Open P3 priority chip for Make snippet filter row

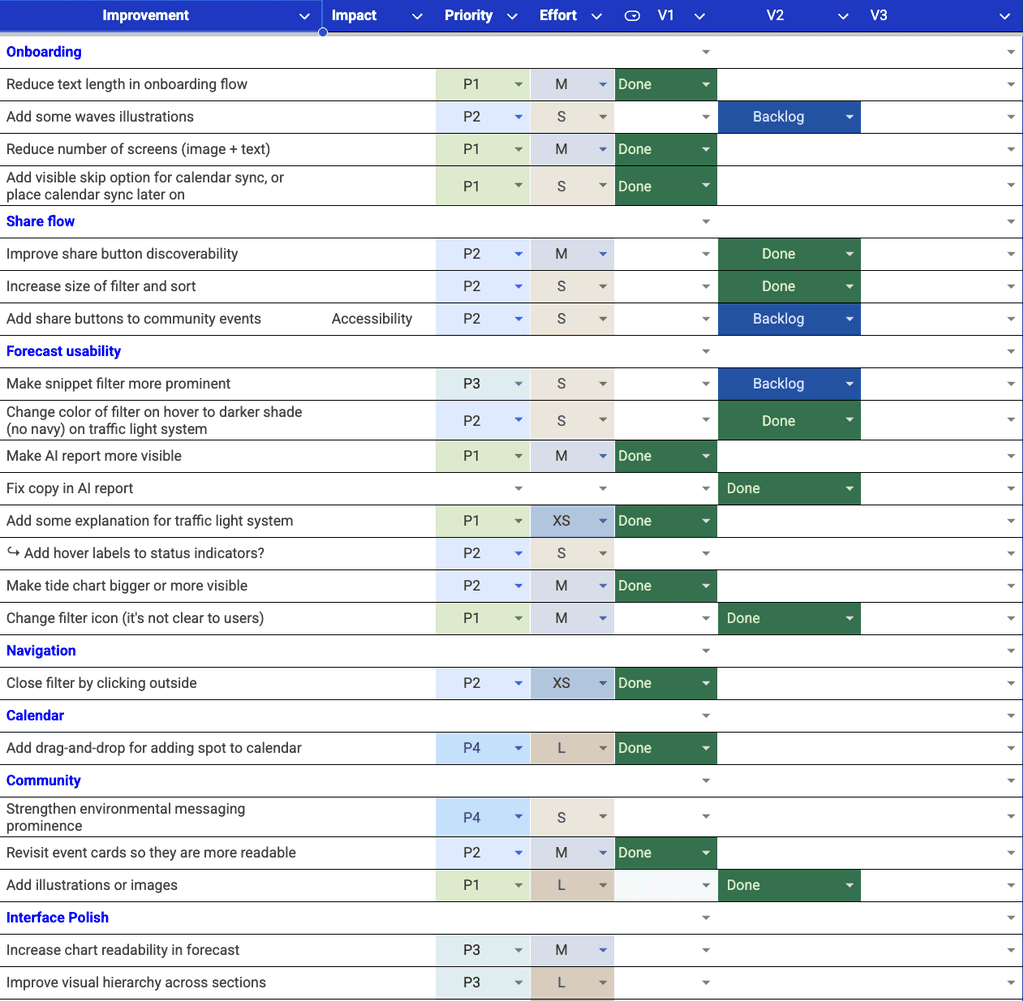(483, 384)
